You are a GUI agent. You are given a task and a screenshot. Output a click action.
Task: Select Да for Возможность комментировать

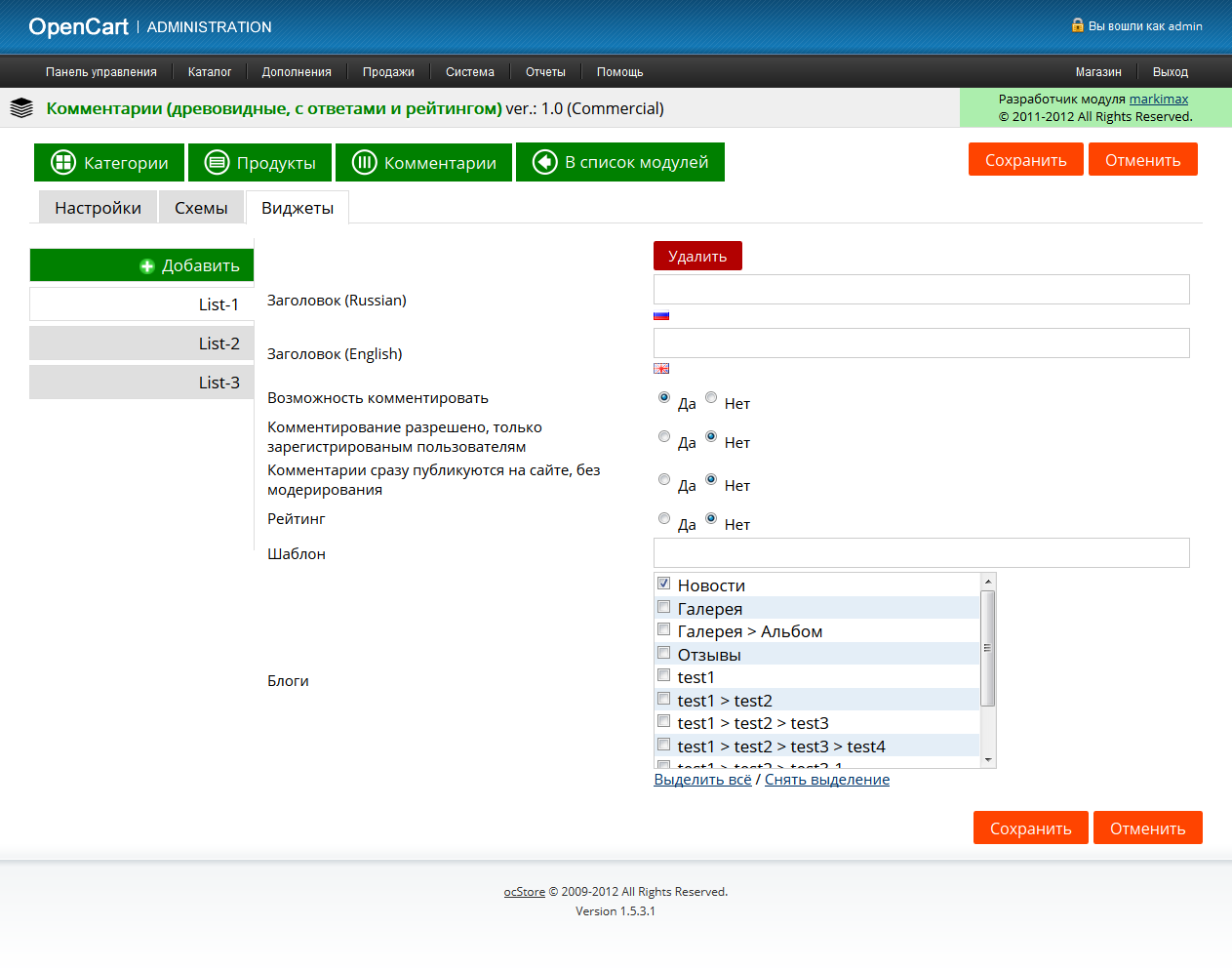pos(664,397)
